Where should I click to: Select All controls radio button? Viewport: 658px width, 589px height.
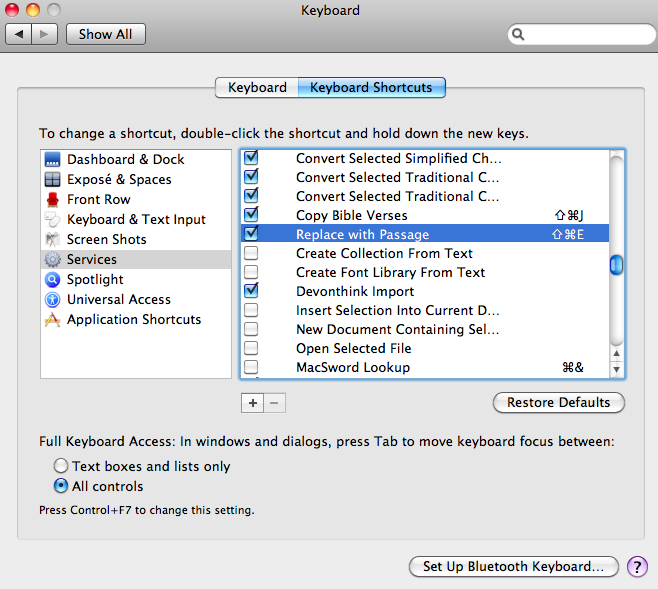tap(61, 486)
